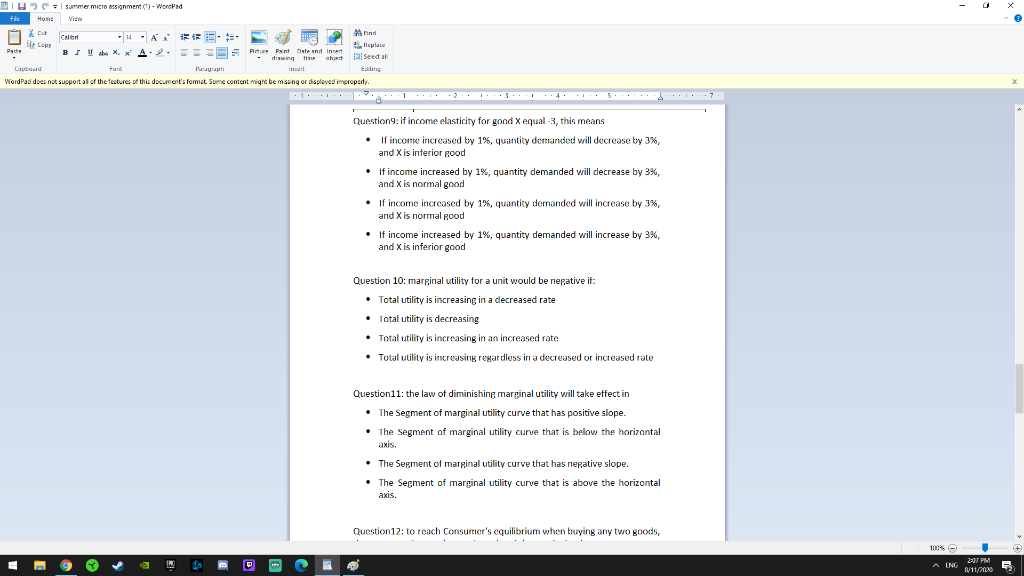Open Paint drawing from the Insert group

281,40
